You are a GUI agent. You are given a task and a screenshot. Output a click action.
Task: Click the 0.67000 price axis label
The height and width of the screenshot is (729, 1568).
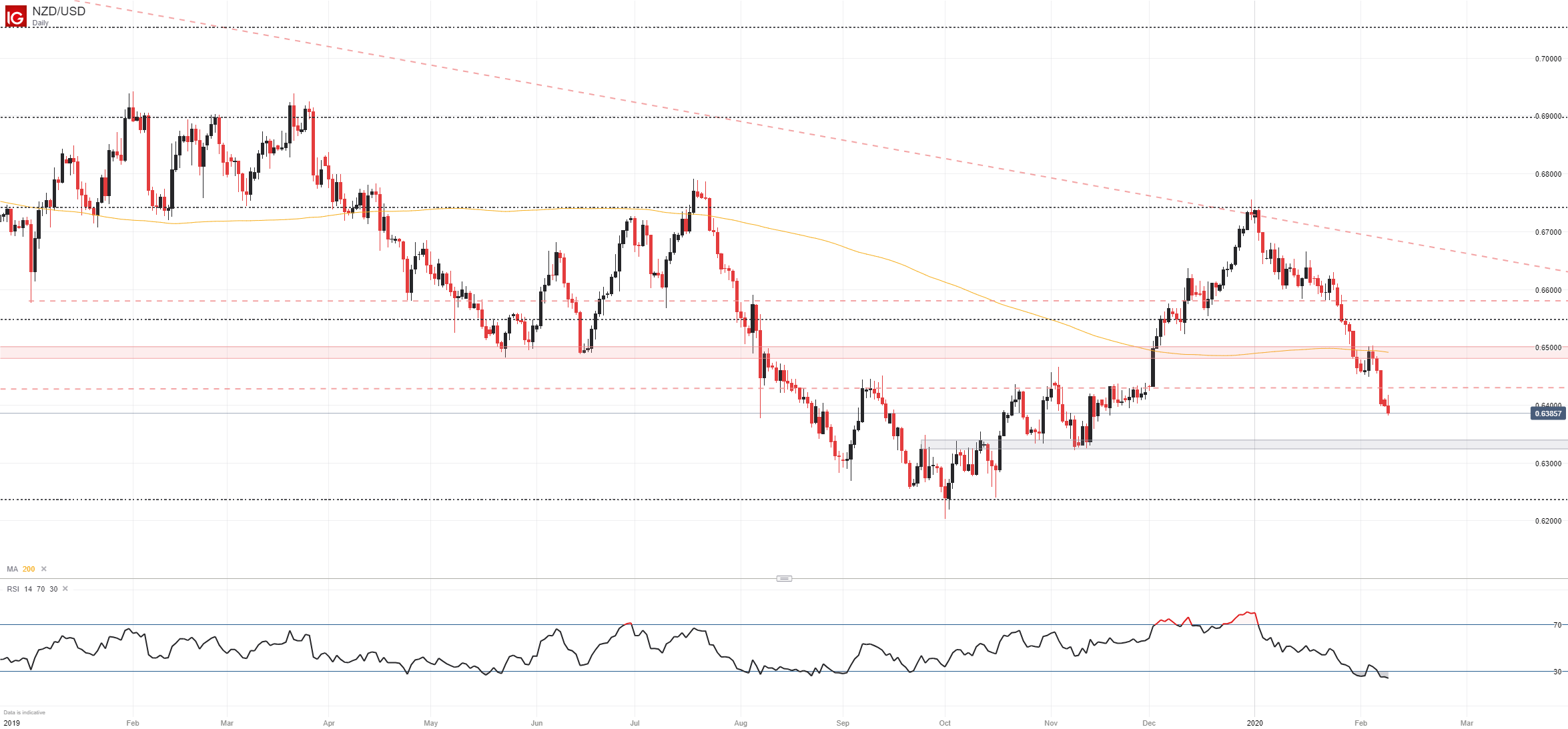[1548, 232]
